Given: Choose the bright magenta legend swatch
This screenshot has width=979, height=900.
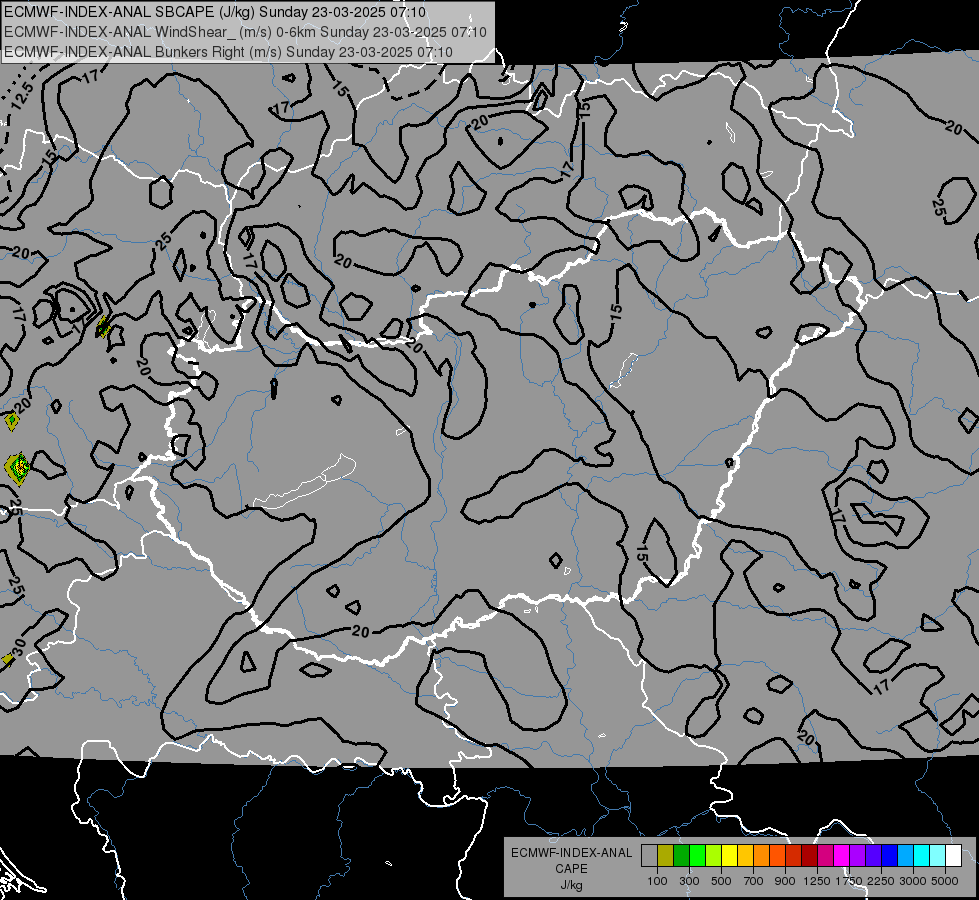Looking at the screenshot, I should point(842,856).
